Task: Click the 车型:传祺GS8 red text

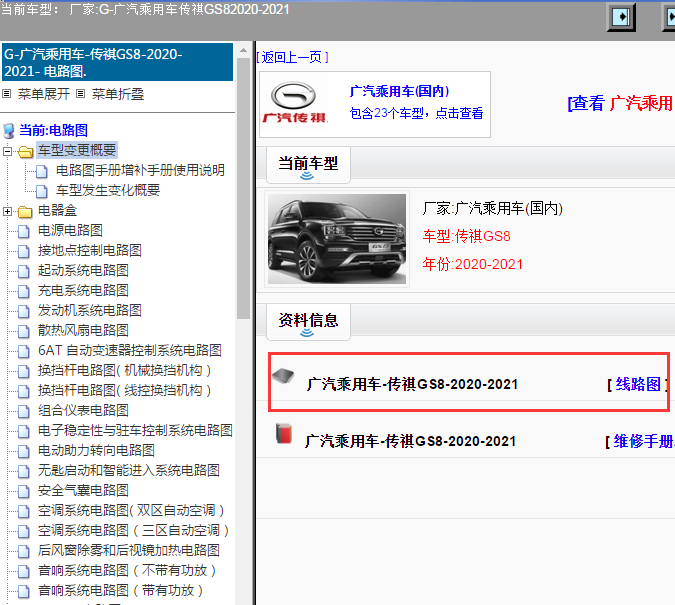Action: pyautogui.click(x=466, y=236)
